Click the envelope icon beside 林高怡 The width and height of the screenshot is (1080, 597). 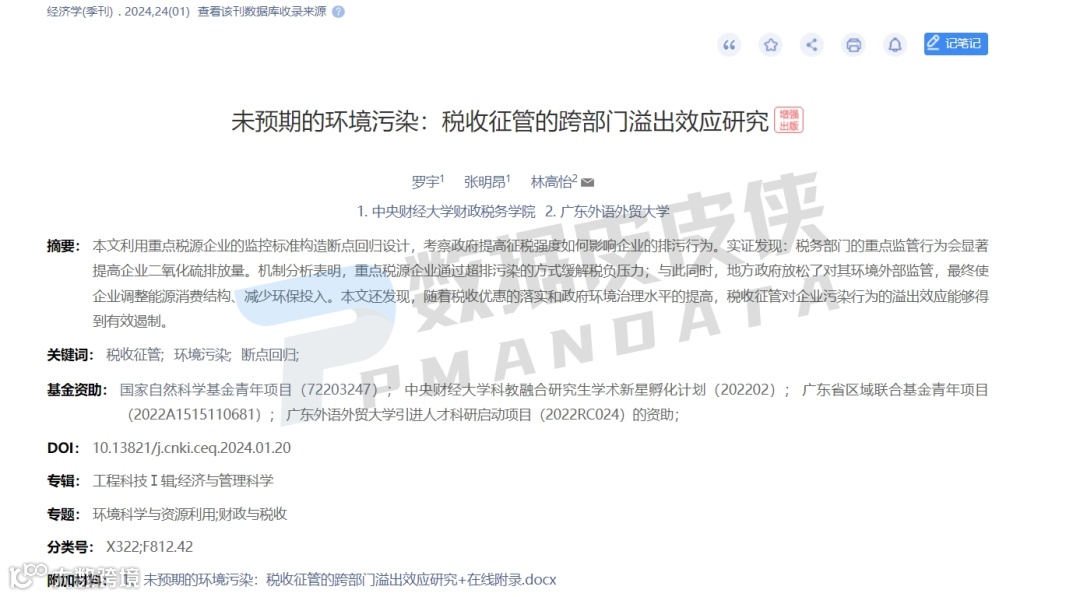pos(588,182)
